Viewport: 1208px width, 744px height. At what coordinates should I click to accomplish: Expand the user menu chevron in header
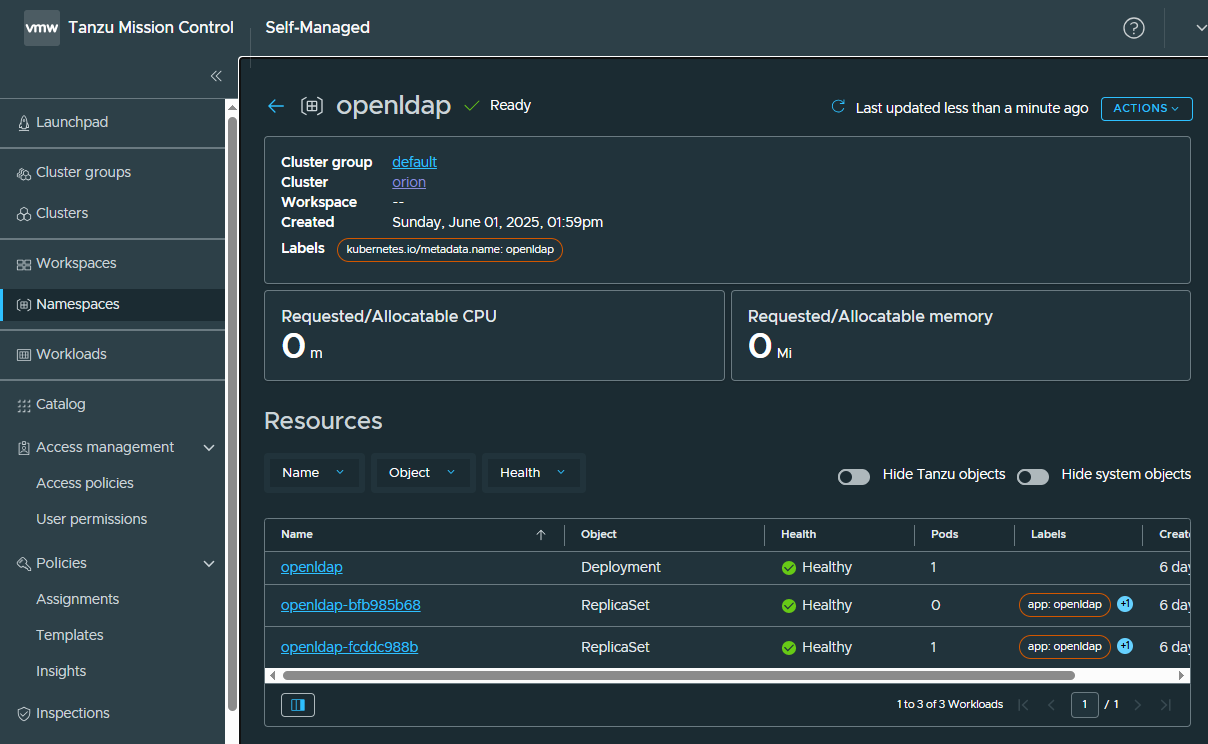coord(1201,28)
